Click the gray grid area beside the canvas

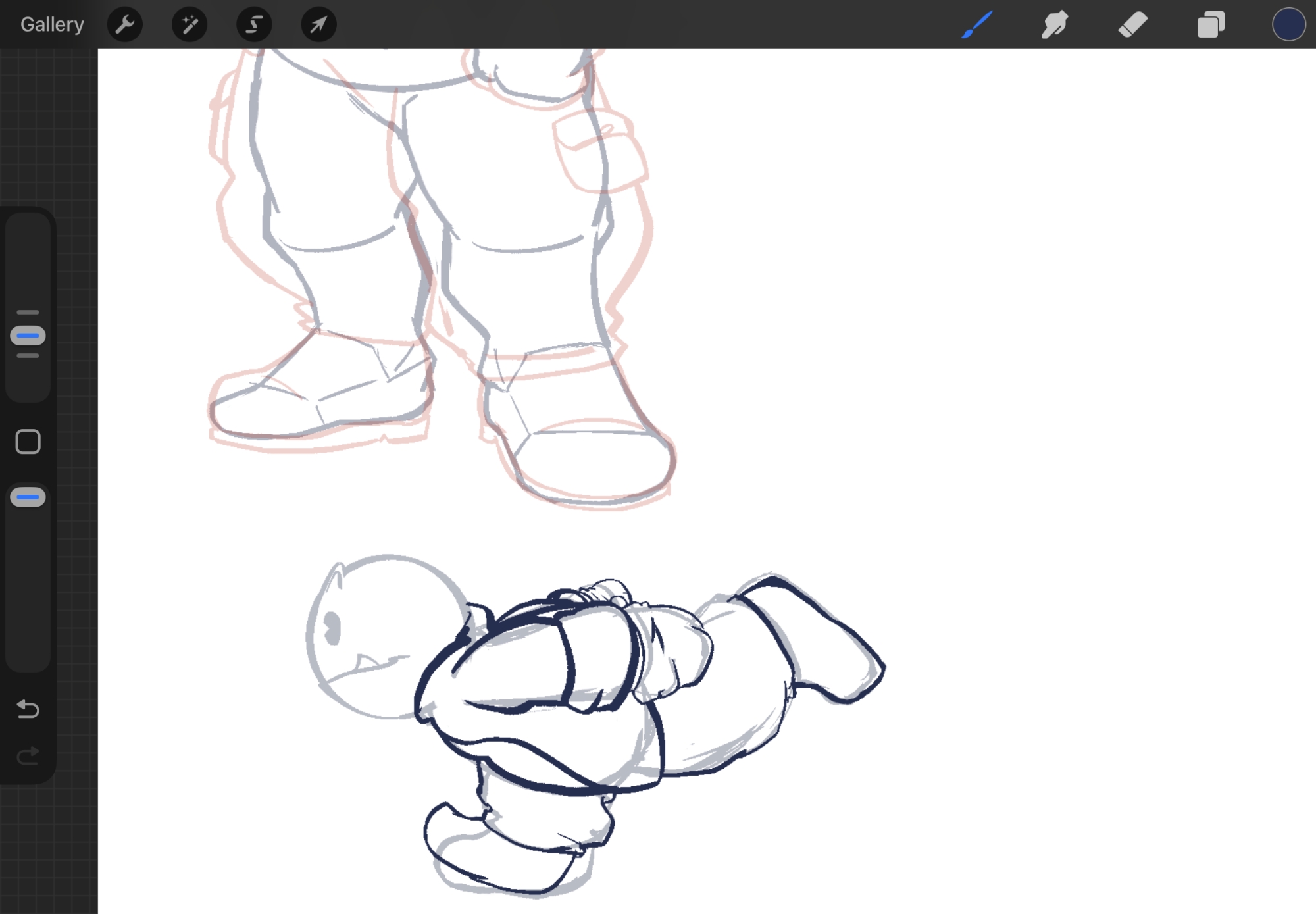[49, 125]
